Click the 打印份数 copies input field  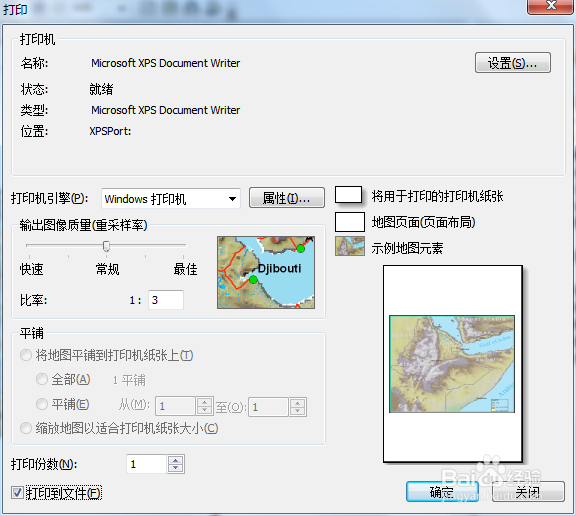tap(146, 464)
